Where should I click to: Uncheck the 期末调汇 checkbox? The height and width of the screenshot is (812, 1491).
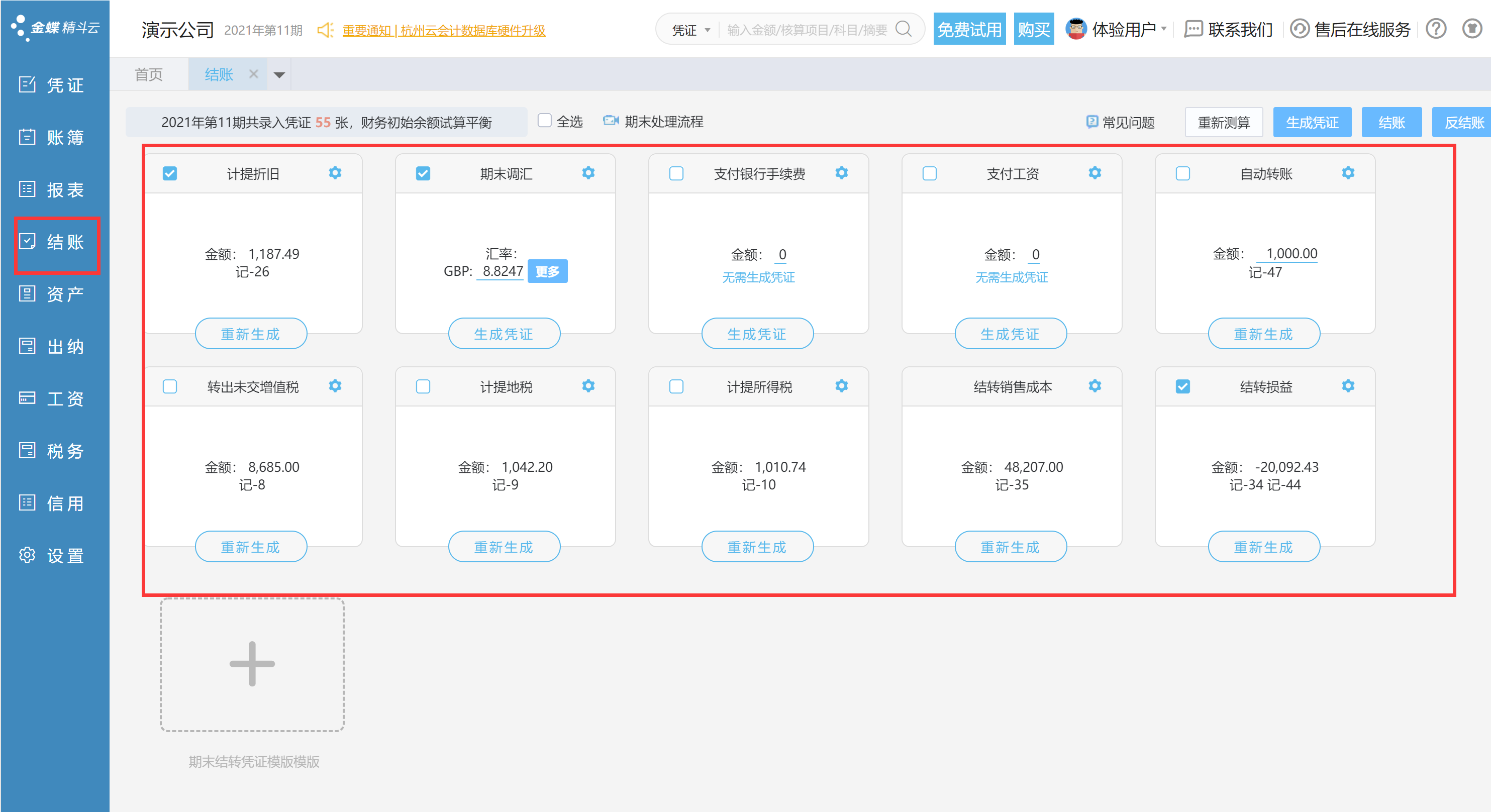pos(423,174)
